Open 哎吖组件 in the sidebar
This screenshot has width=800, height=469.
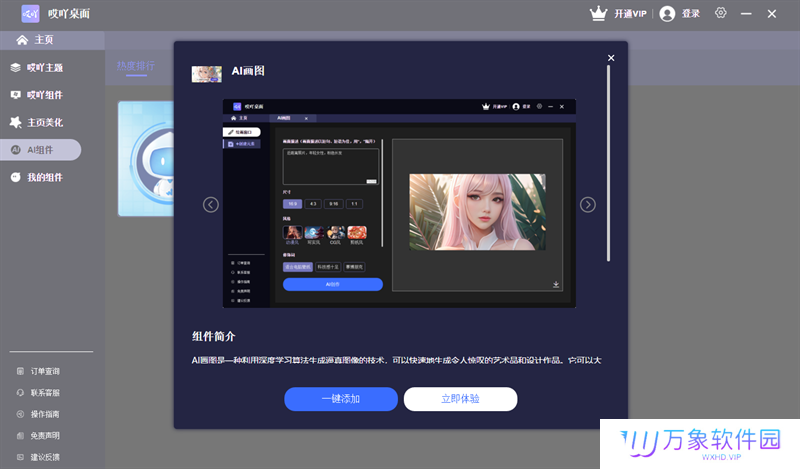pos(45,95)
